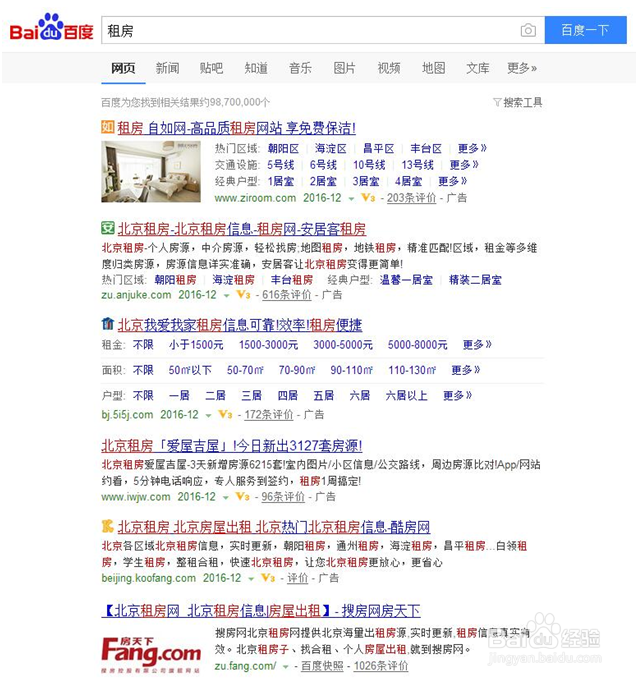This screenshot has height=681, width=636.
Task: Expand 更多» in the 经典户型 row
Action: tap(452, 181)
